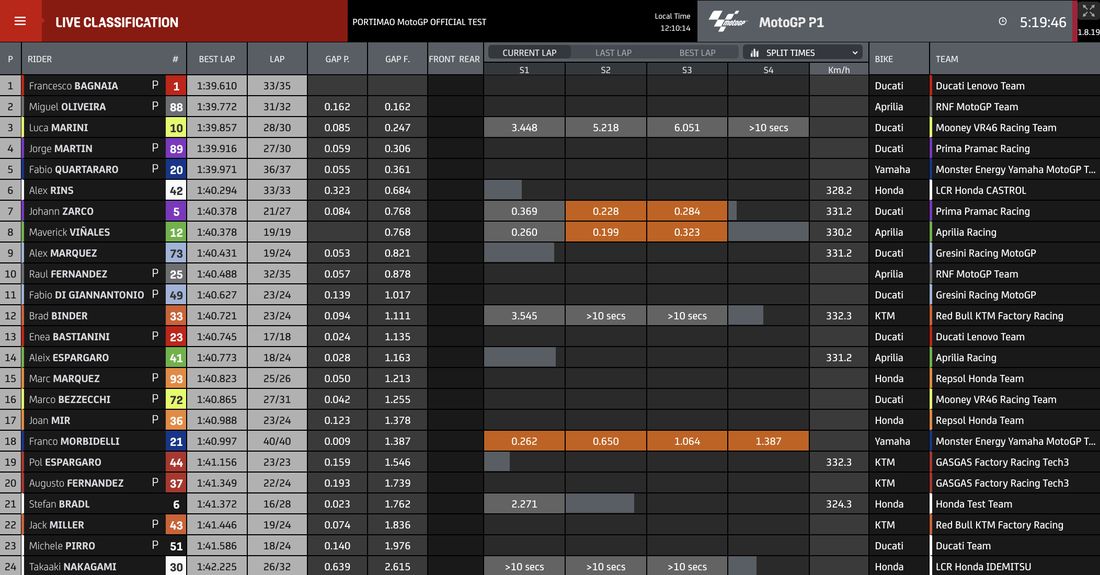Click the Bike column header
Image resolution: width=1100 pixels, height=575 pixels.
(x=884, y=59)
